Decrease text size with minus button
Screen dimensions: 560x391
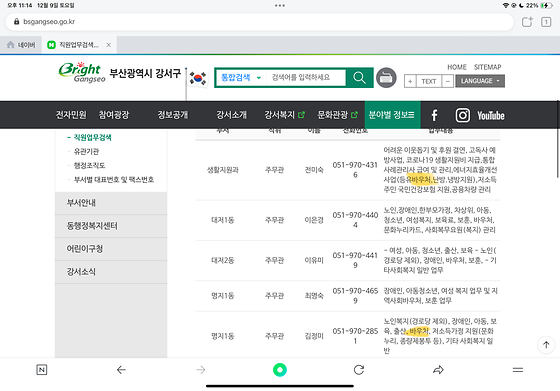[447, 81]
